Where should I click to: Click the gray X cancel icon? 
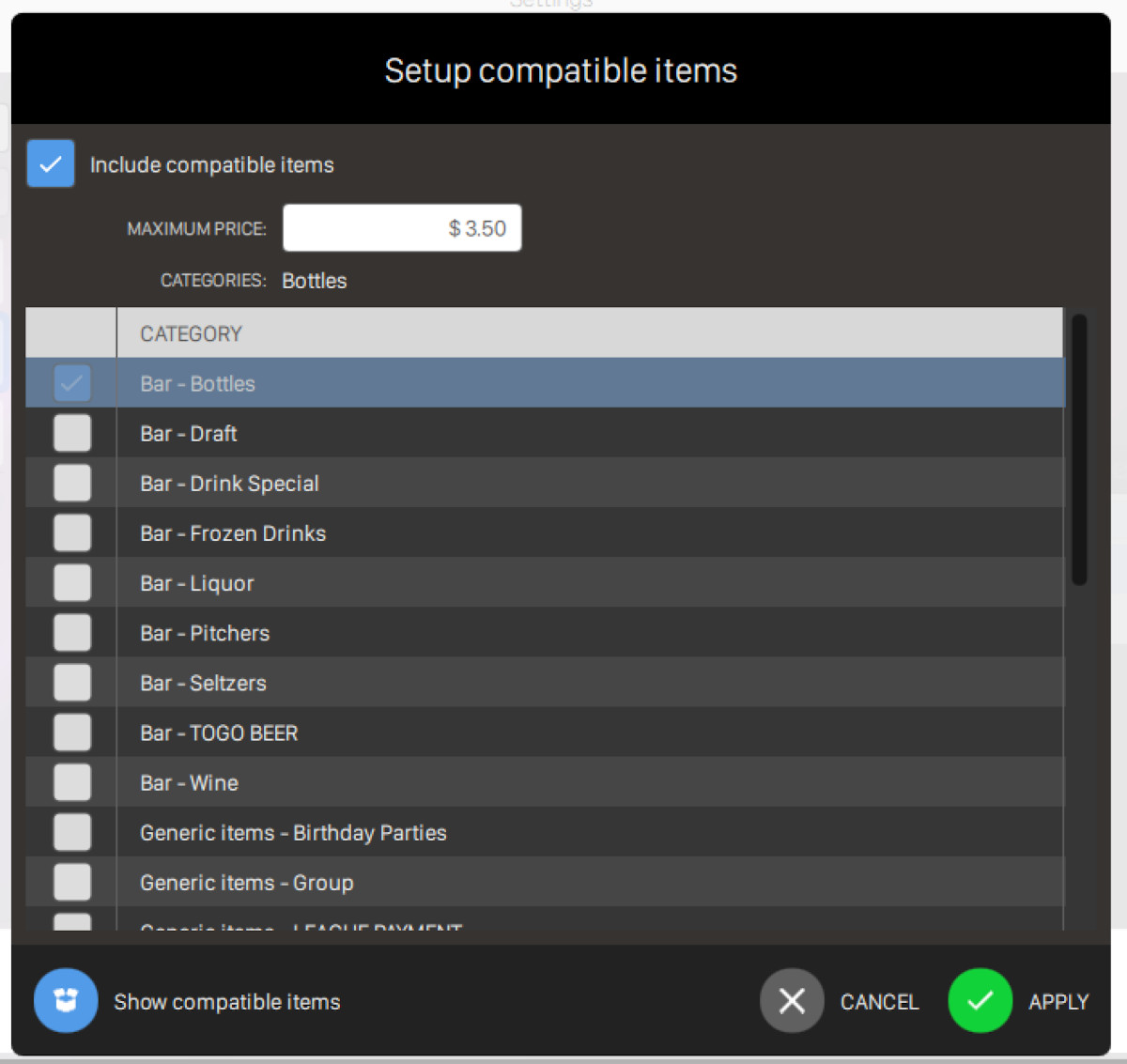coord(792,1001)
